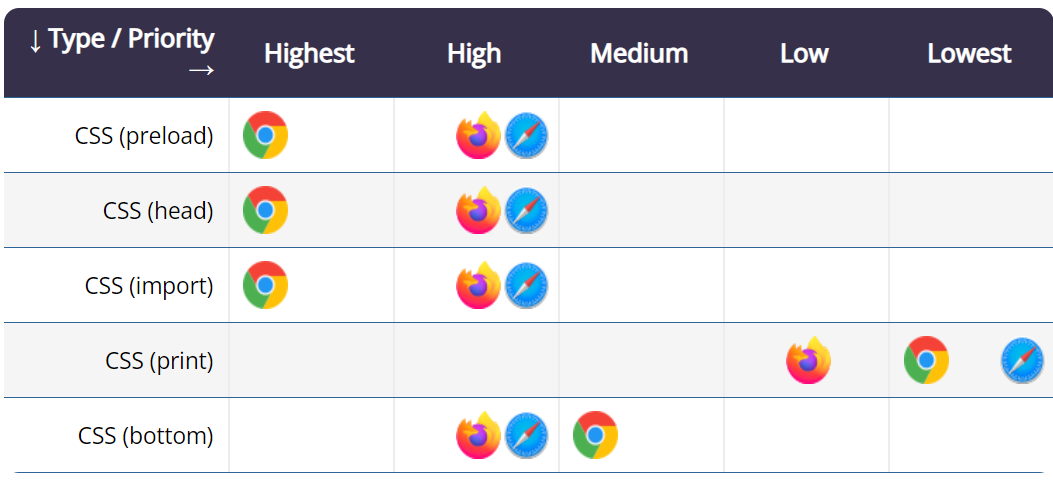Viewport: 1053px width, 481px height.
Task: Click Chrome icon in CSS (bottom) row
Action: tap(595, 435)
